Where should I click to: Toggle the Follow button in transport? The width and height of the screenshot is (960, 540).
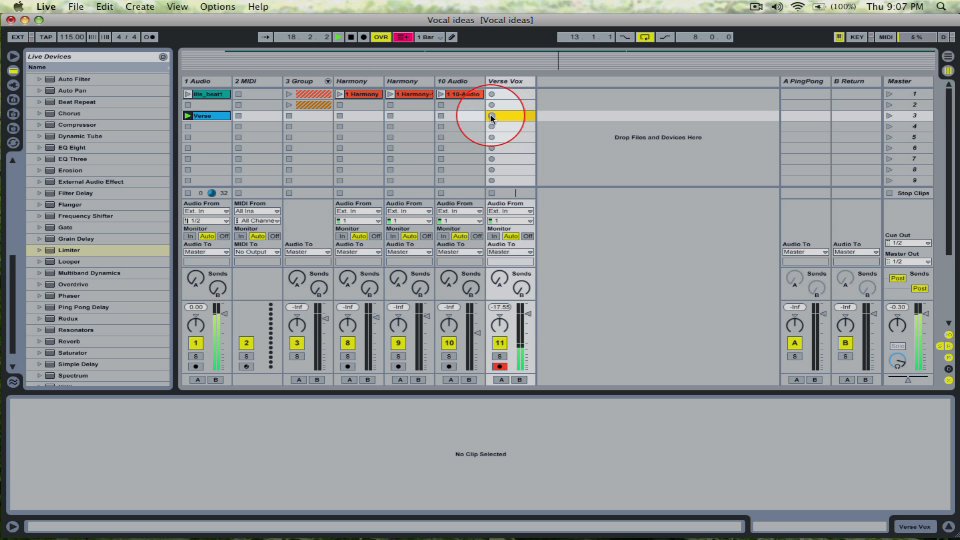(x=265, y=37)
